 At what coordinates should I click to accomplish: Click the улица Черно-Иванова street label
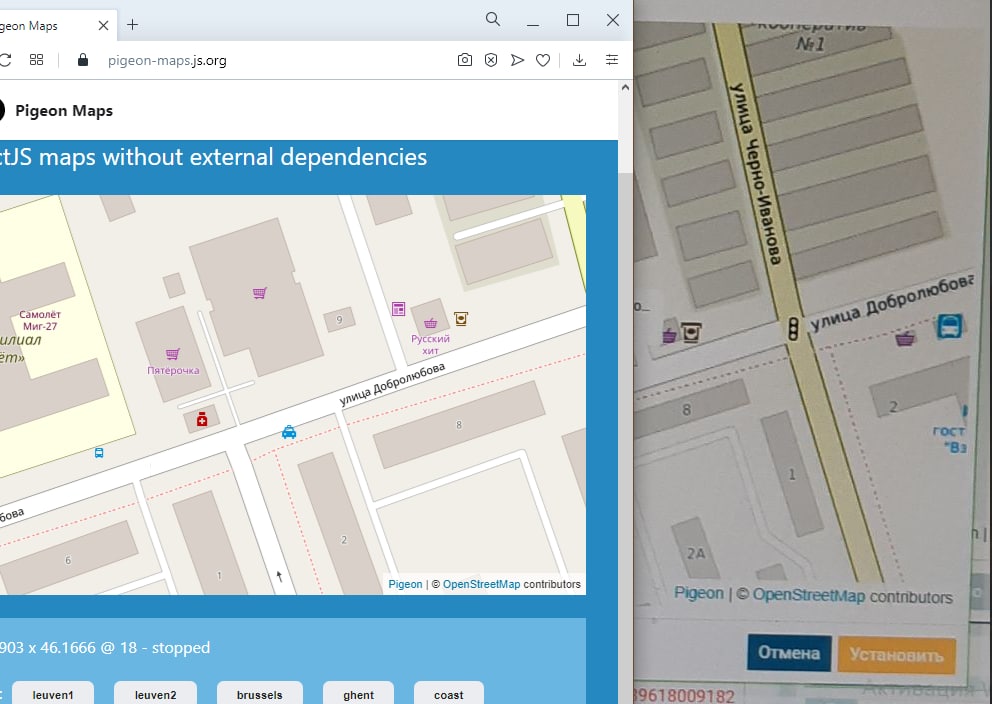point(755,173)
